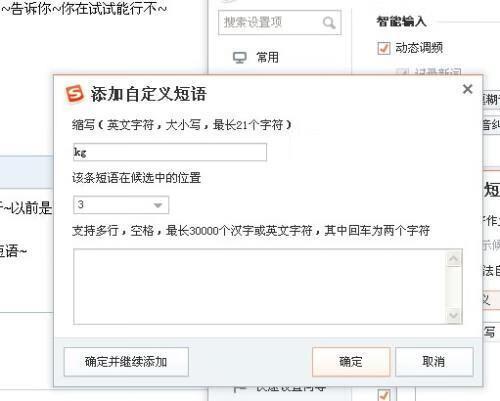Viewport: 500px width, 401px height.
Task: Close the 添加自定义短语 dialog
Action: point(468,89)
